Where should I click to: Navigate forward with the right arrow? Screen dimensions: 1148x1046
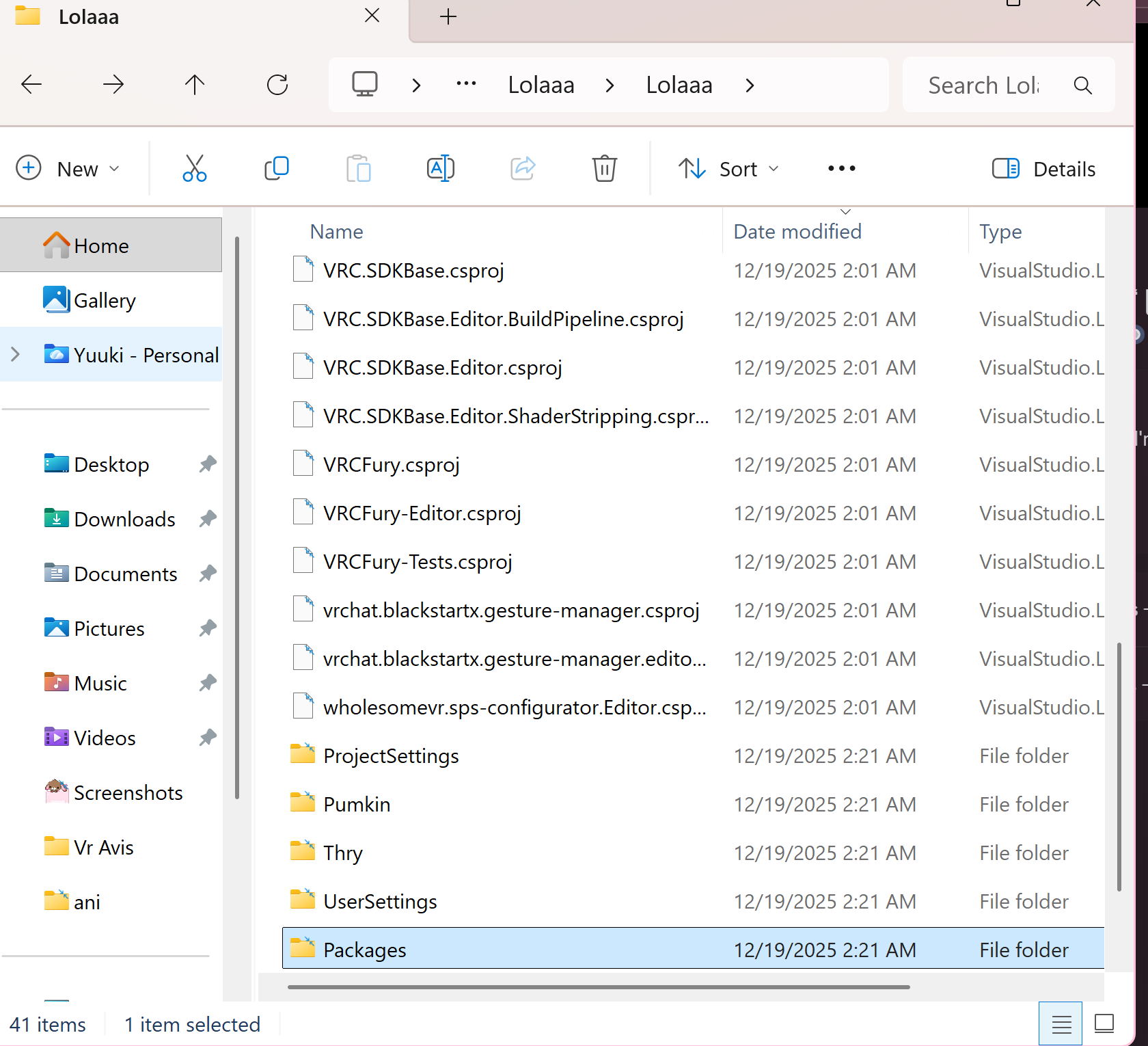click(113, 85)
